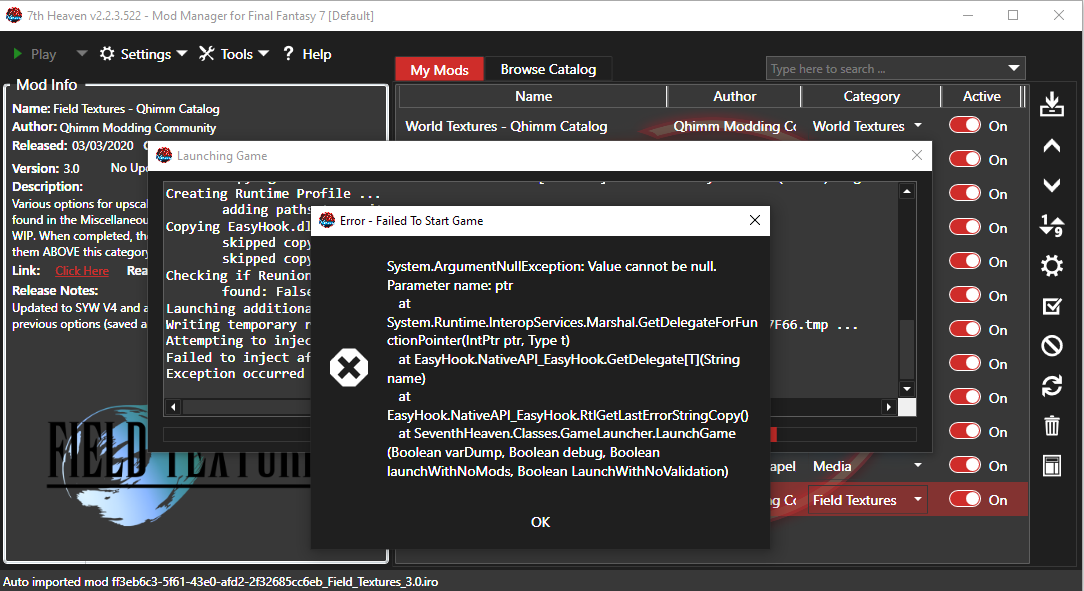Screen dimensions: 1084x591
Task: Open the Play options dropdown arrow
Action: (x=82, y=53)
